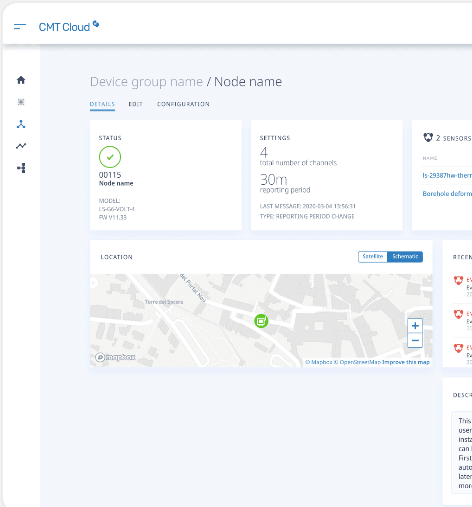Switch to the CONFIGURATION tab
Viewport: 472px width, 507px height.
183,104
